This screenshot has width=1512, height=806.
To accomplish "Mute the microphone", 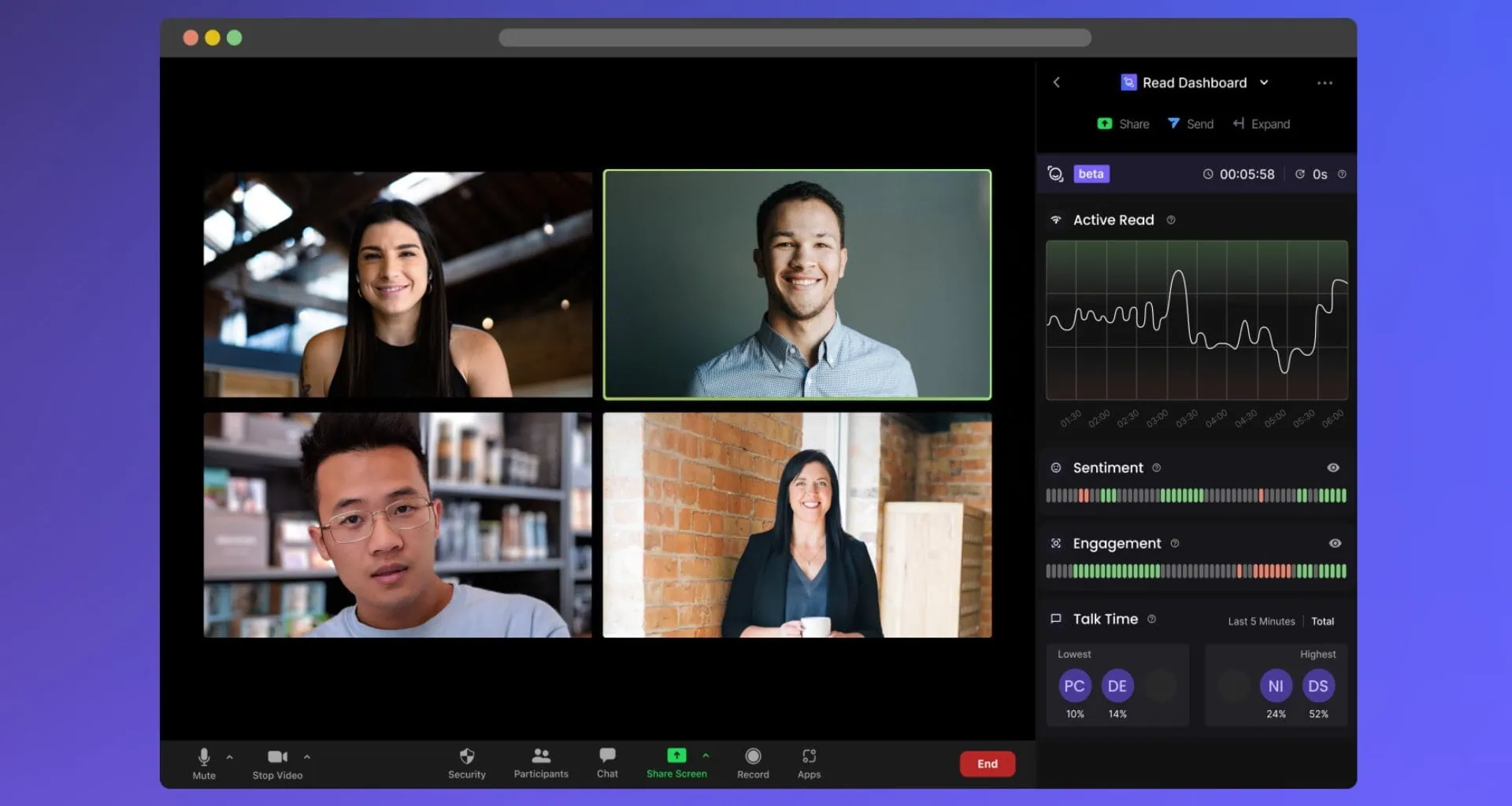I will point(204,757).
